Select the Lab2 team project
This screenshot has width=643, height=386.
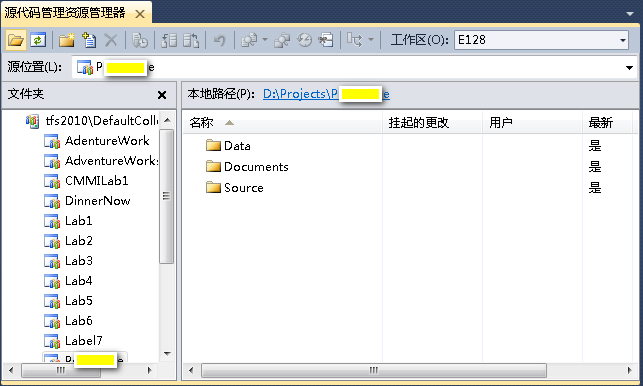point(78,241)
